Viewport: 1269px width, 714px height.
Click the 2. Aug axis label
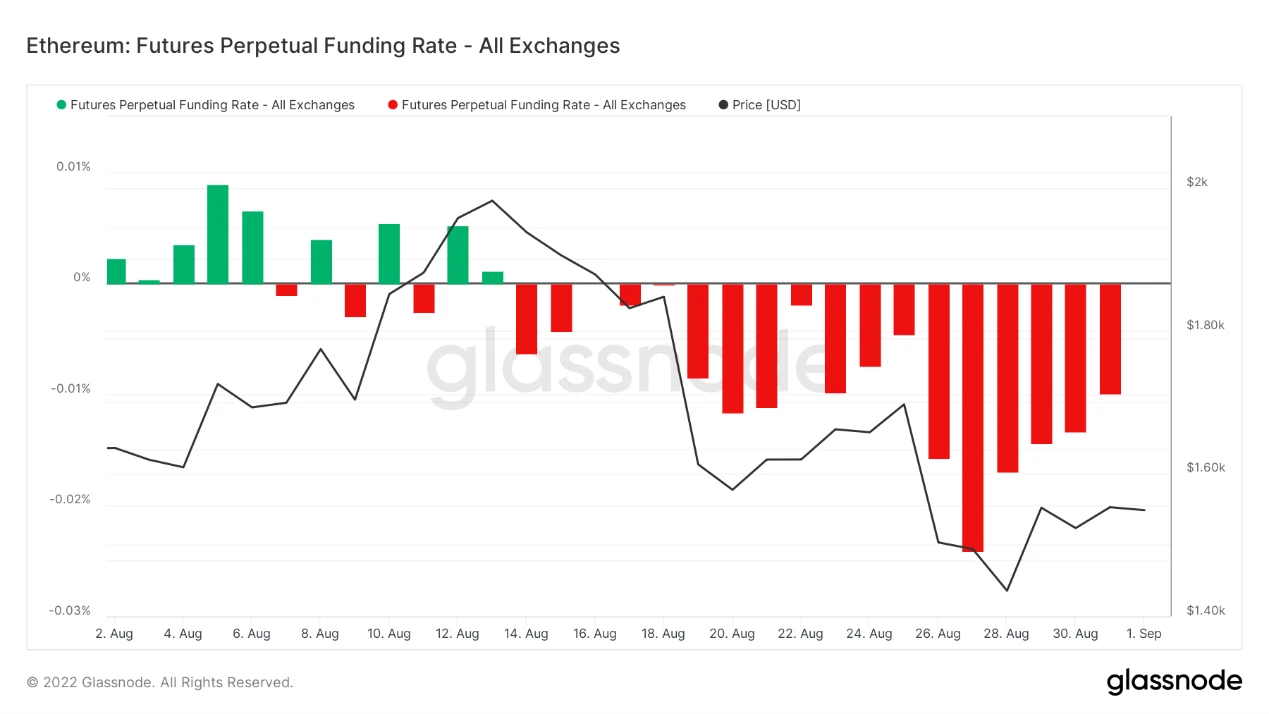coord(114,634)
